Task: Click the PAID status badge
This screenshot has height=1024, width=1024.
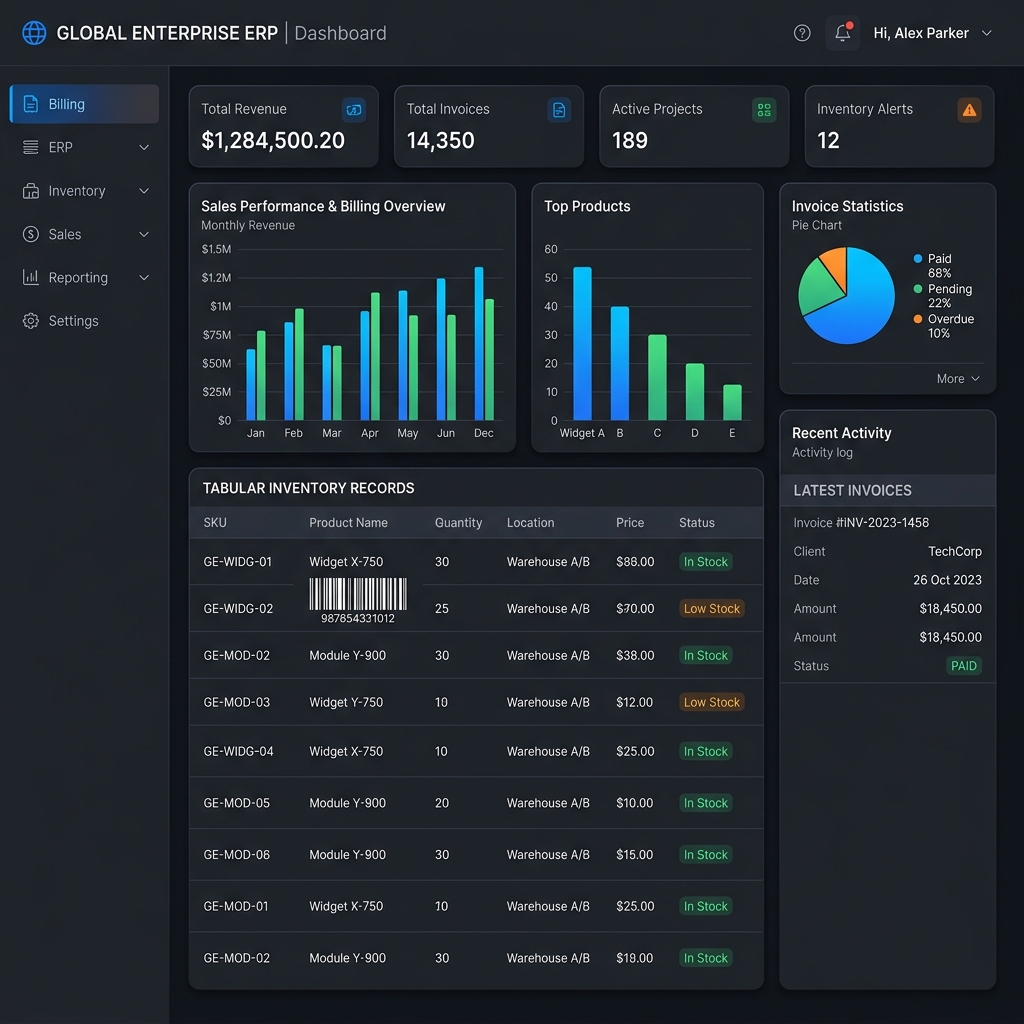Action: click(x=963, y=665)
